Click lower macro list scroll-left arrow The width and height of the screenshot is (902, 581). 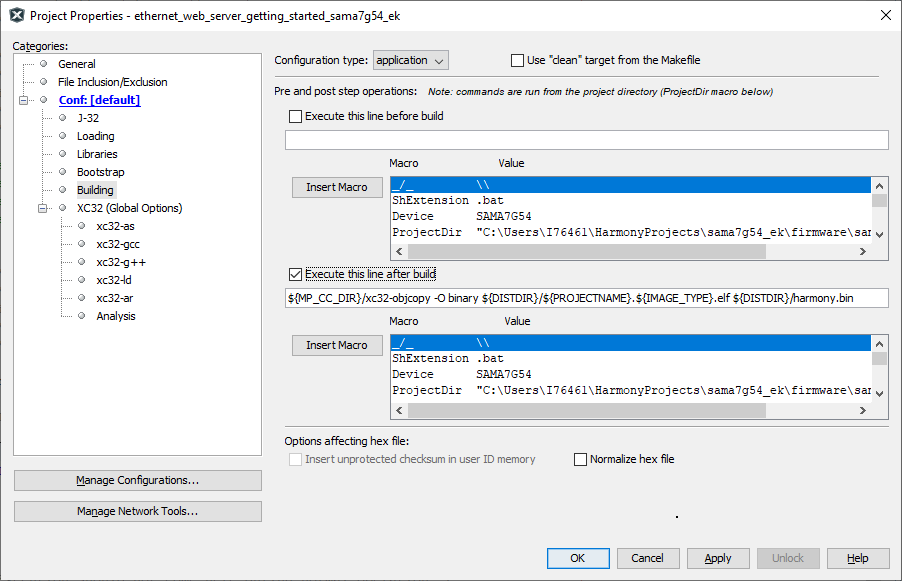pos(399,410)
